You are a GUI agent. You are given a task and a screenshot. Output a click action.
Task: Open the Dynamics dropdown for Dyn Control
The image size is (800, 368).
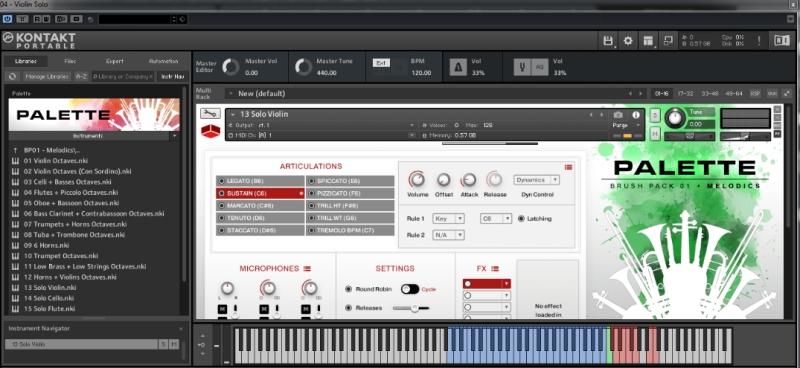click(x=536, y=180)
